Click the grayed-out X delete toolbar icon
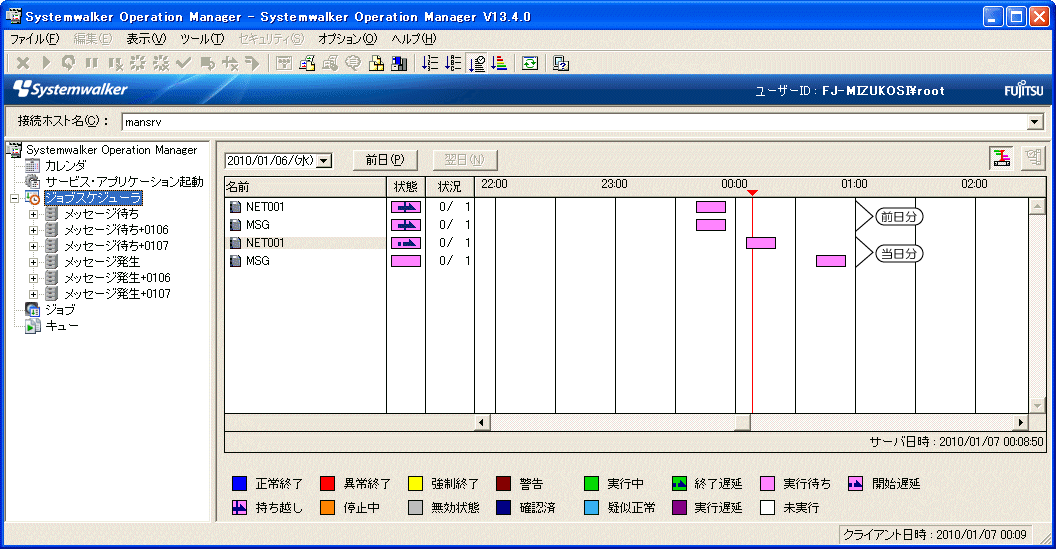This screenshot has height=549, width=1056. [x=23, y=63]
